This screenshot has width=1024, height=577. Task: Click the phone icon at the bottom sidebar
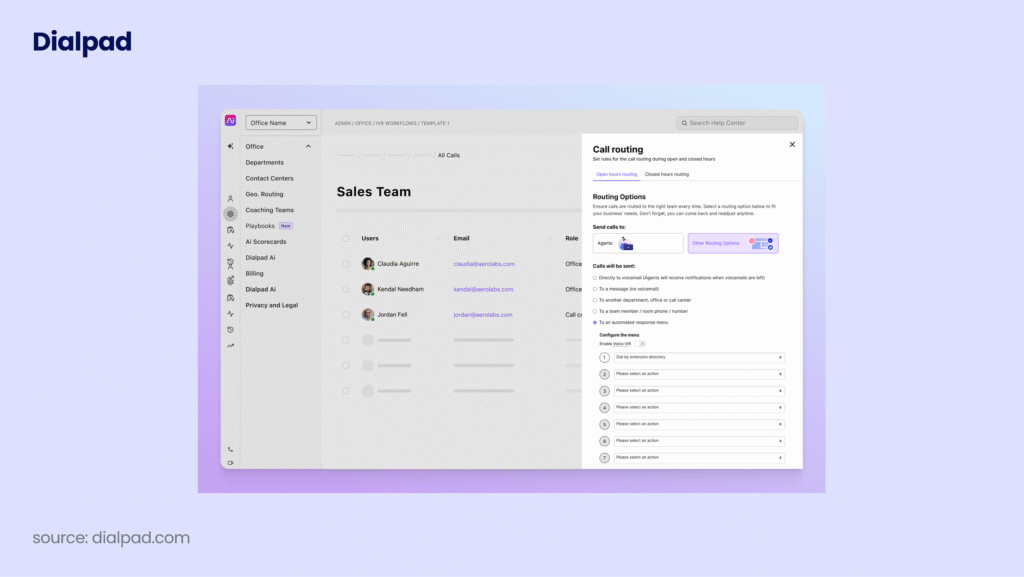(228, 449)
